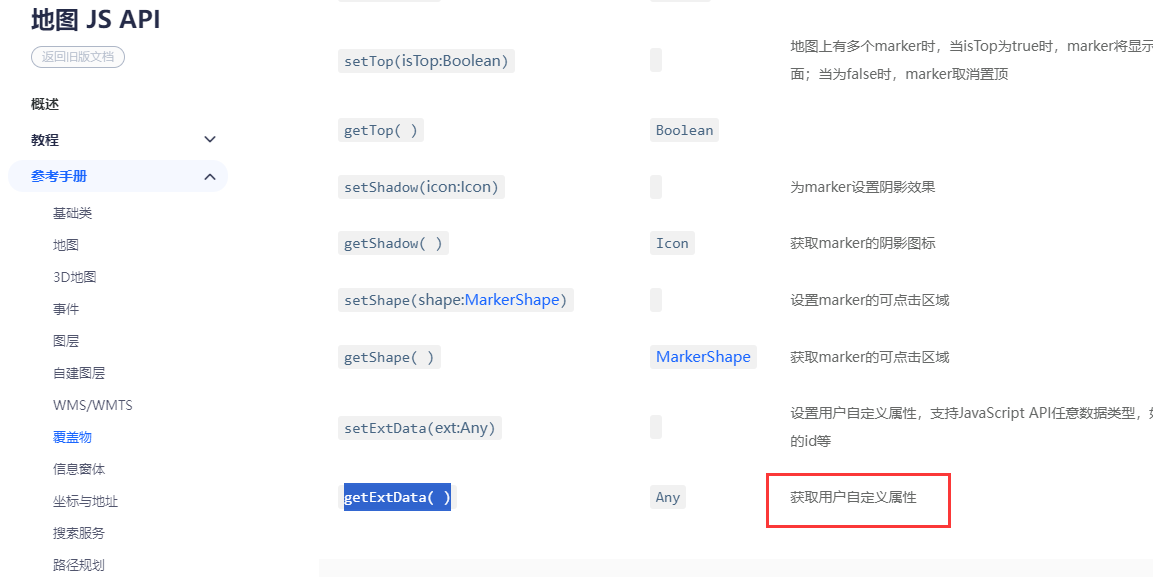The width and height of the screenshot is (1153, 577).
Task: Open 3D地图 reference page
Action: pyautogui.click(x=75, y=277)
